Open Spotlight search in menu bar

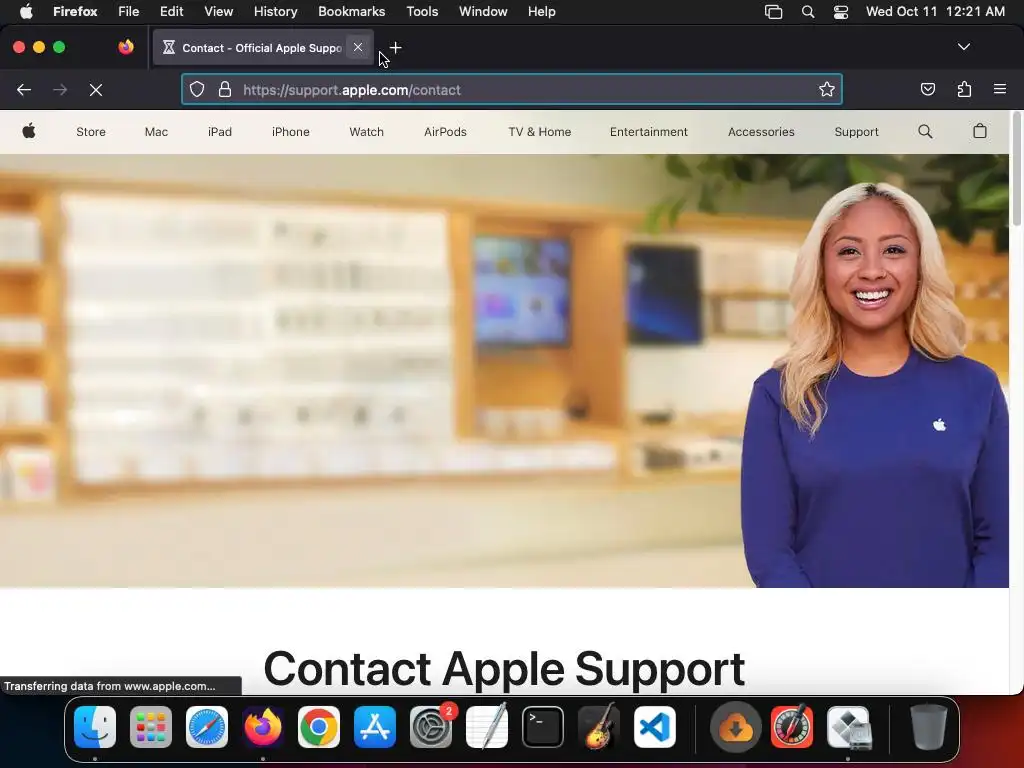tap(808, 12)
